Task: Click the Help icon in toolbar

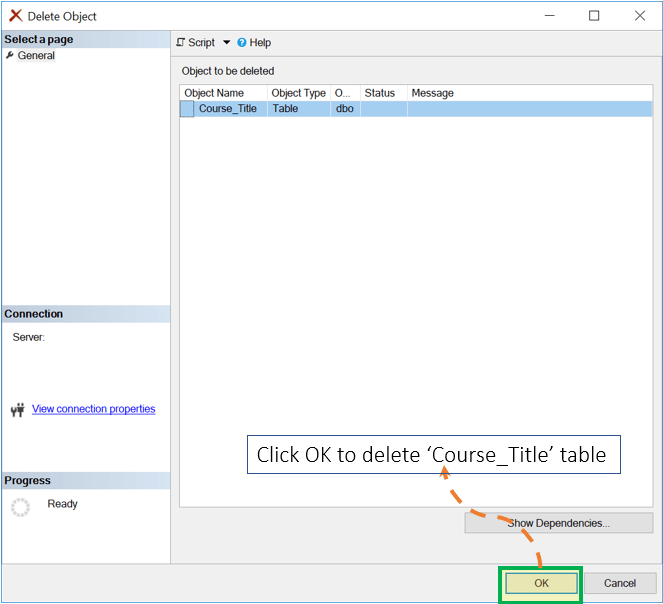Action: 242,43
